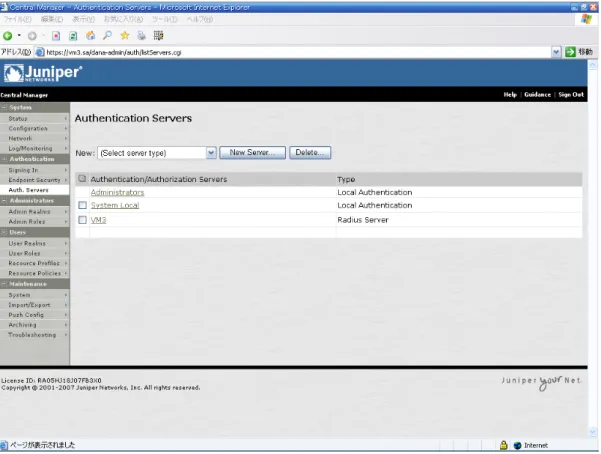Collapse the Authentication sidebar section
The width and height of the screenshot is (601, 454).
[4, 159]
